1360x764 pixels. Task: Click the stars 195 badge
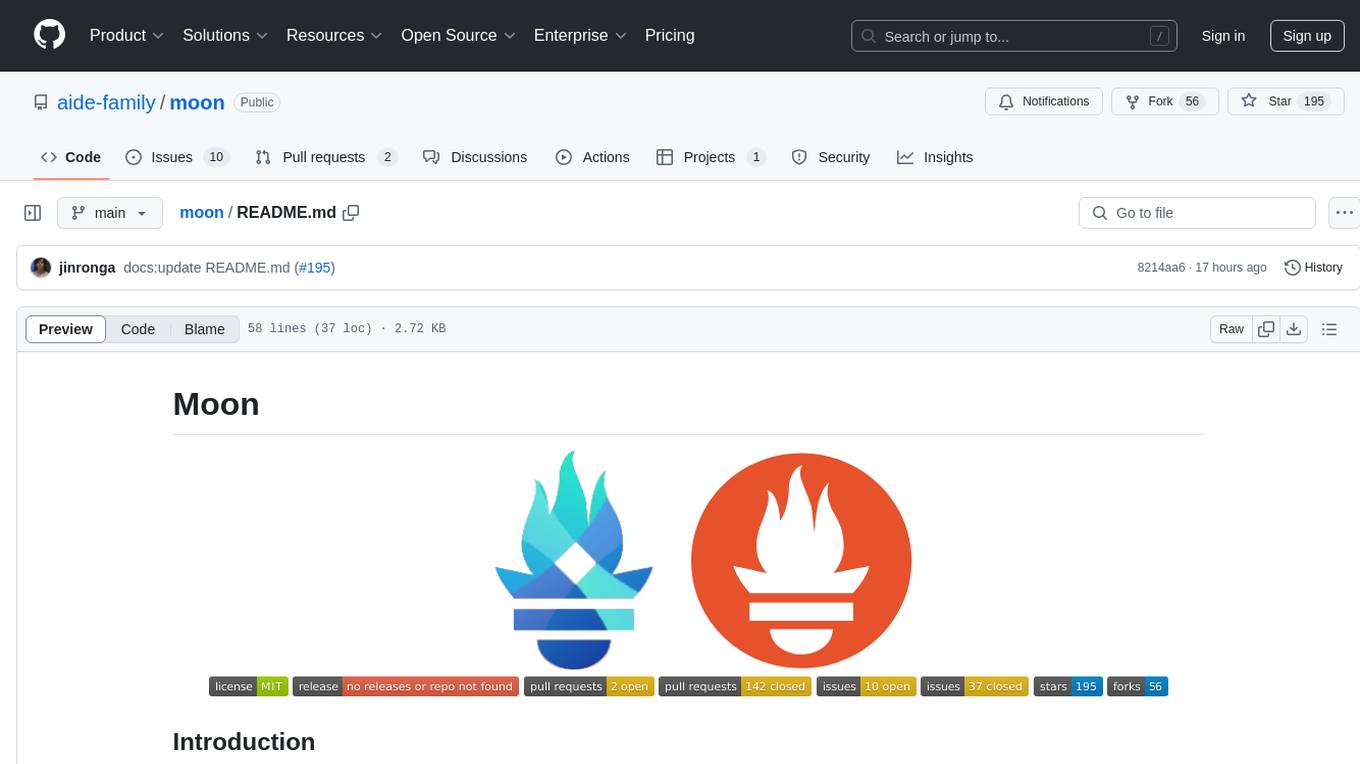(1068, 686)
